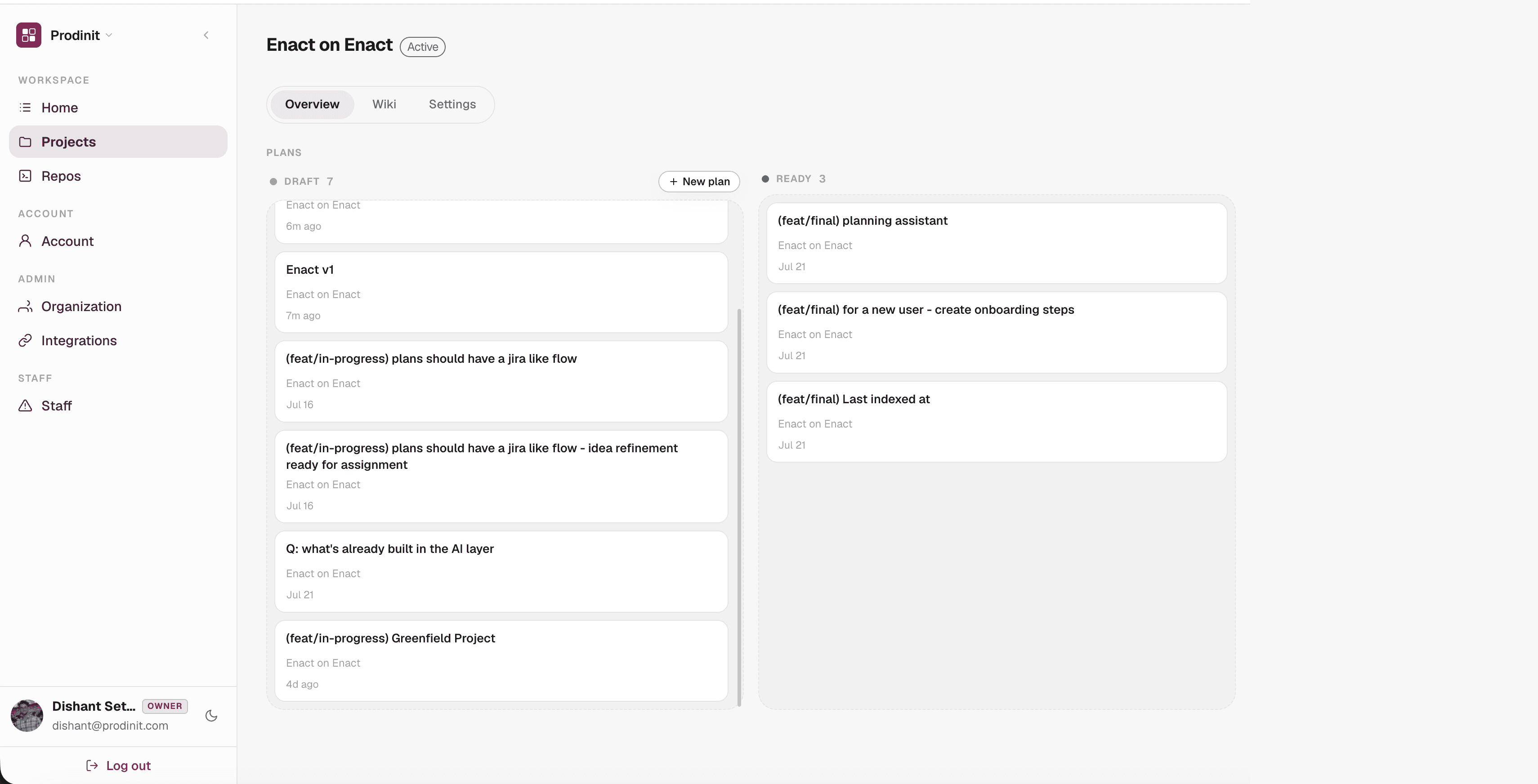Image resolution: width=1538 pixels, height=784 pixels.
Task: Open Account in the sidebar
Action: click(118, 241)
